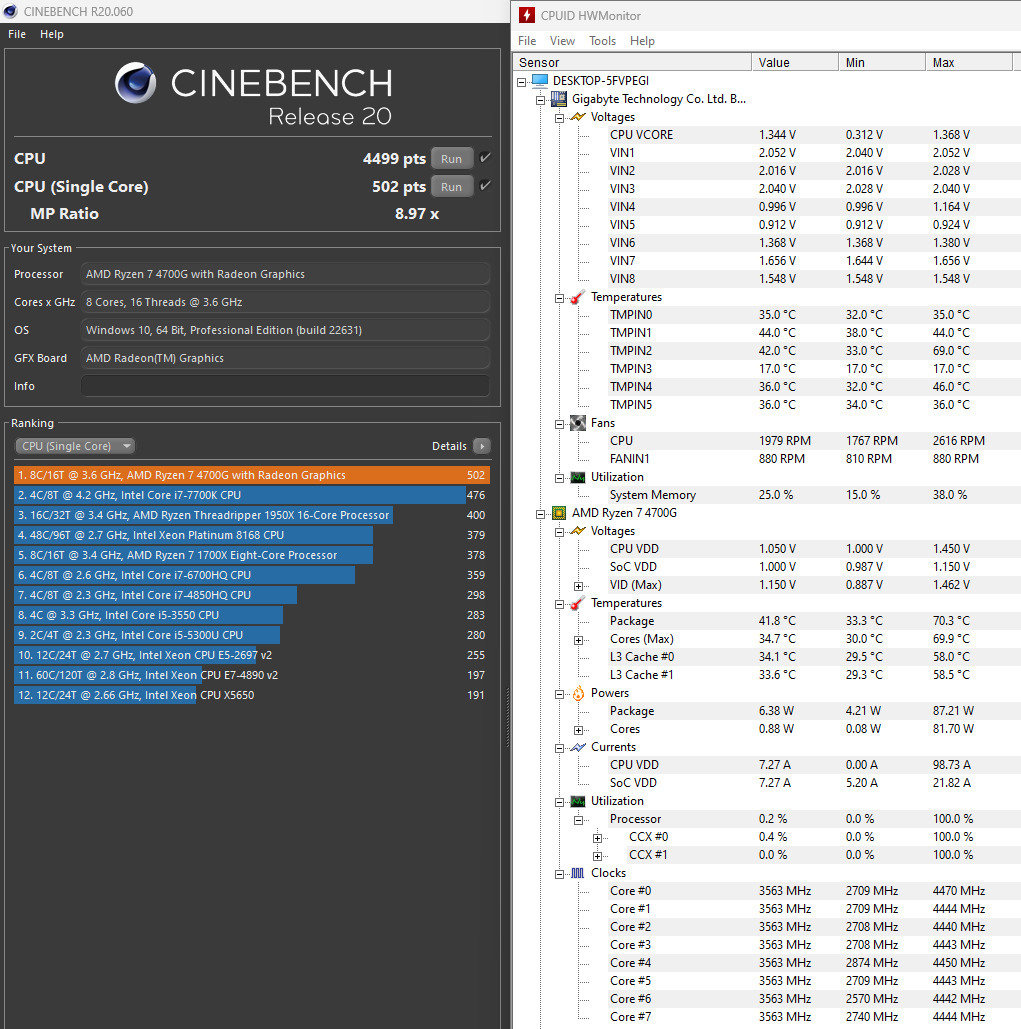This screenshot has height=1029, width=1021.
Task: Select the Intel Core i7-7700K ranking bar
Action: tap(252, 495)
